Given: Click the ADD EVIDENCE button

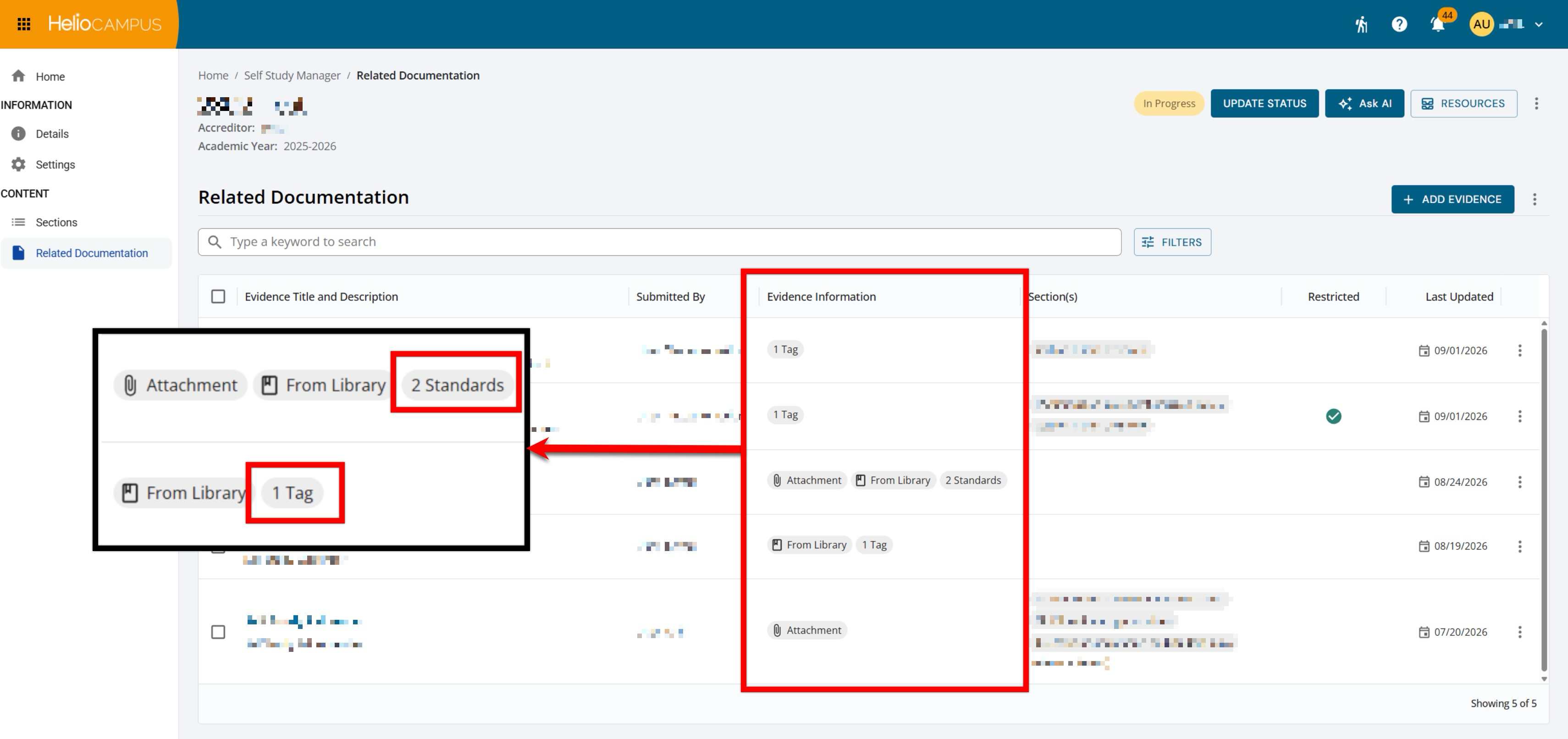Looking at the screenshot, I should 1452,199.
